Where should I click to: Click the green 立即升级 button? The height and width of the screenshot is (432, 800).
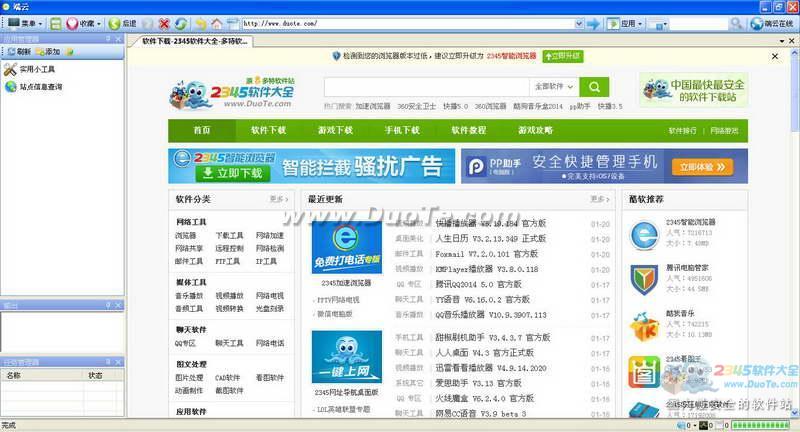click(563, 56)
